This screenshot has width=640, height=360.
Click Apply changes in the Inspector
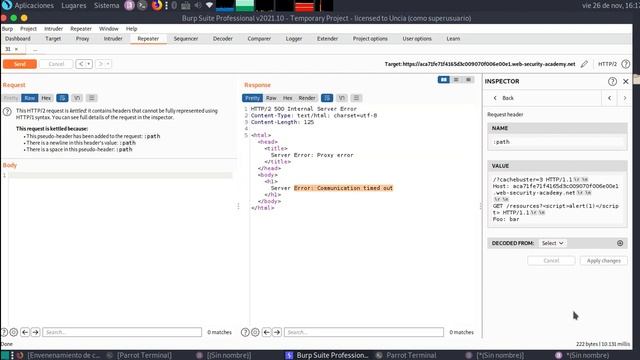tap(604, 261)
